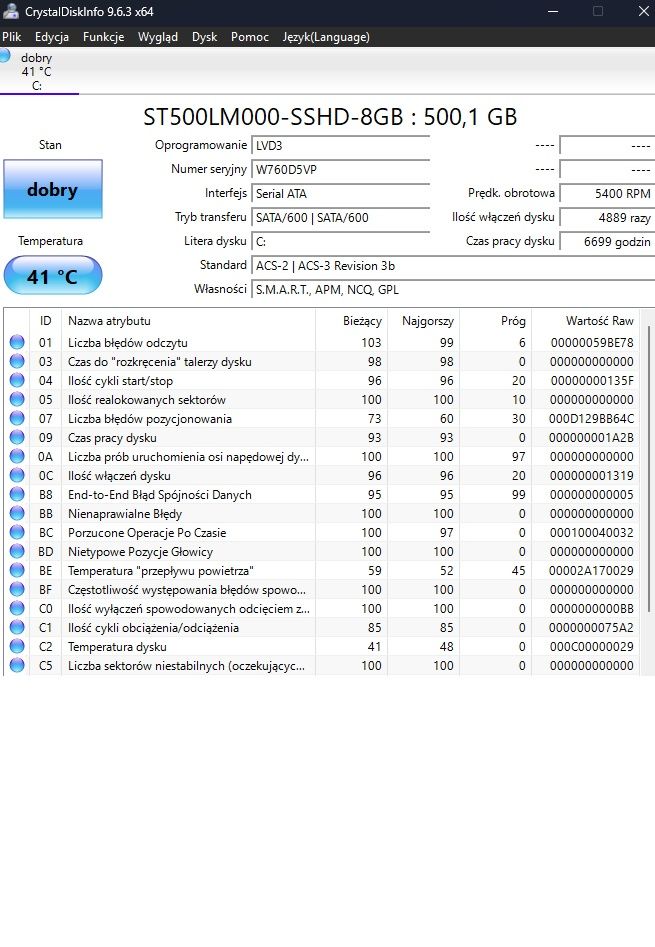Open the Plik menu
The height and width of the screenshot is (947, 655).
coord(11,37)
